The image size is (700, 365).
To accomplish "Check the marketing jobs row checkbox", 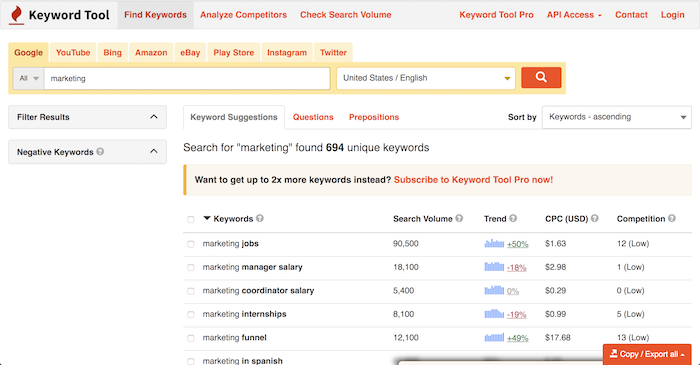I will [x=191, y=244].
